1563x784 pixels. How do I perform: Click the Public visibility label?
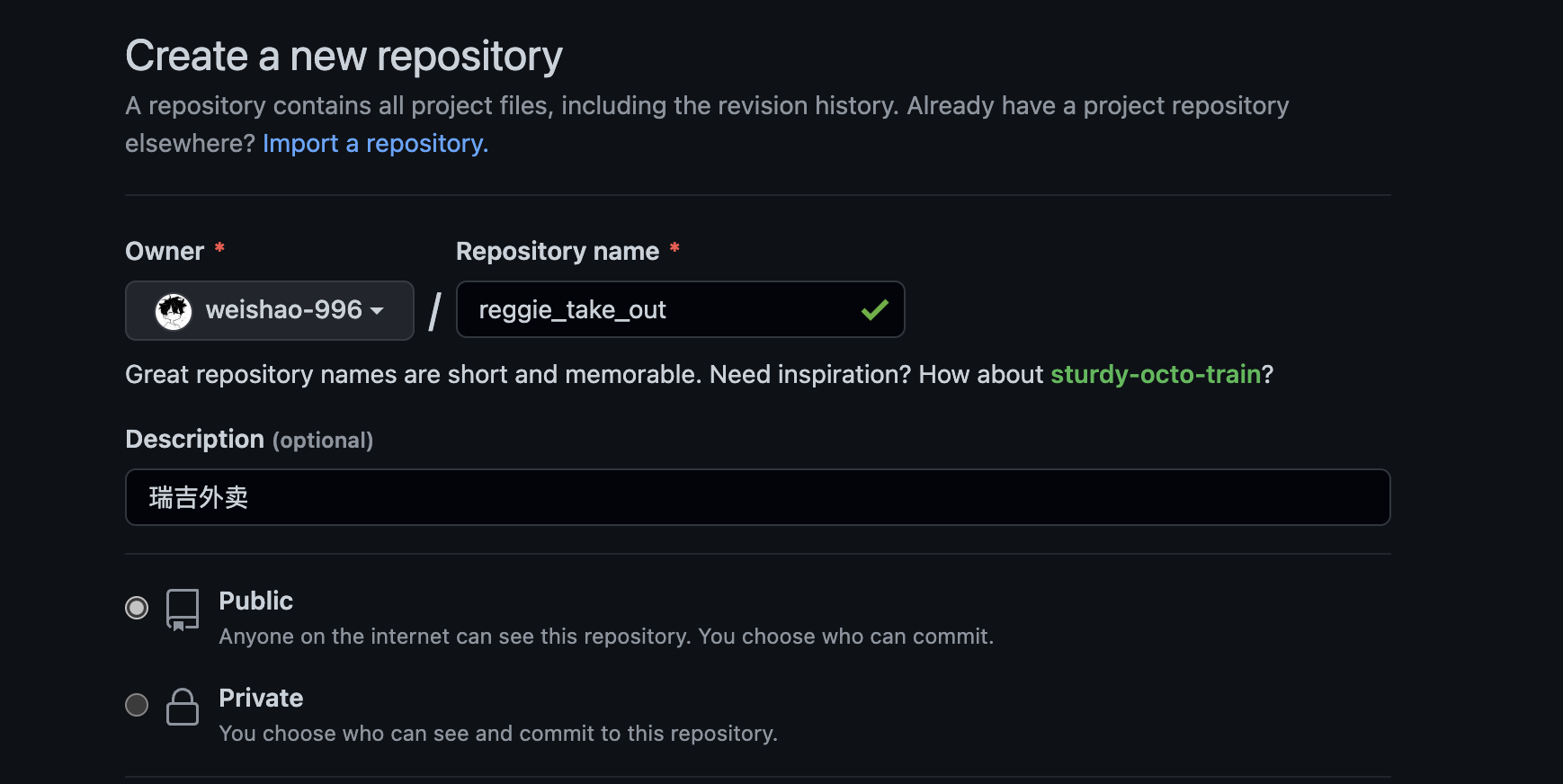tap(256, 601)
